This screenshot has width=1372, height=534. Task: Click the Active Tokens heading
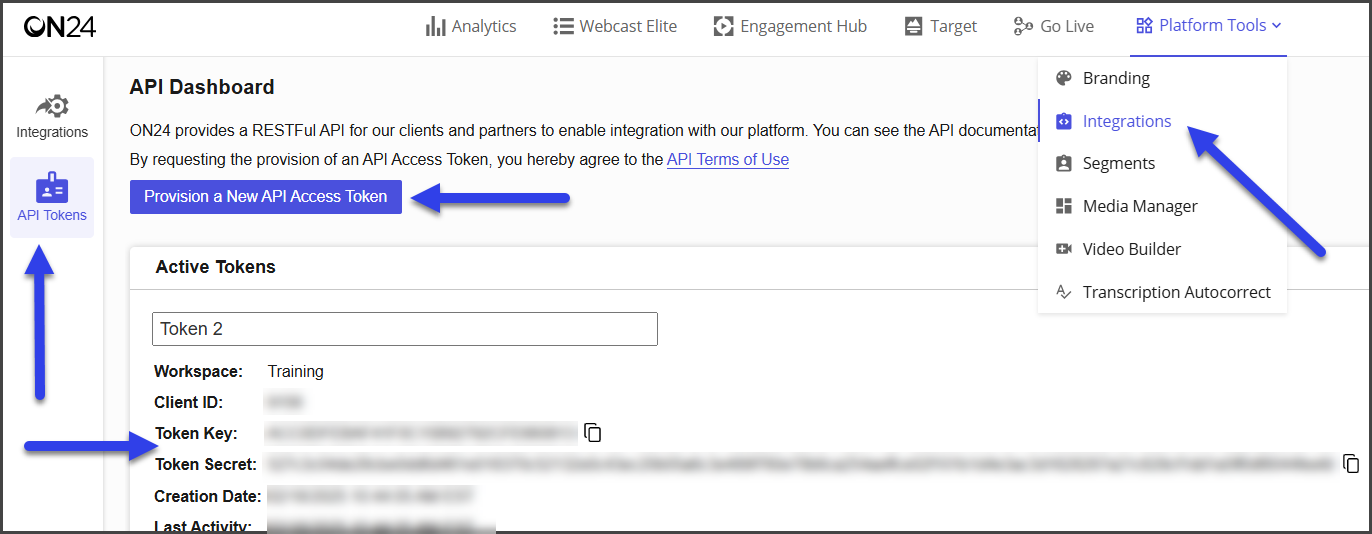click(x=216, y=267)
